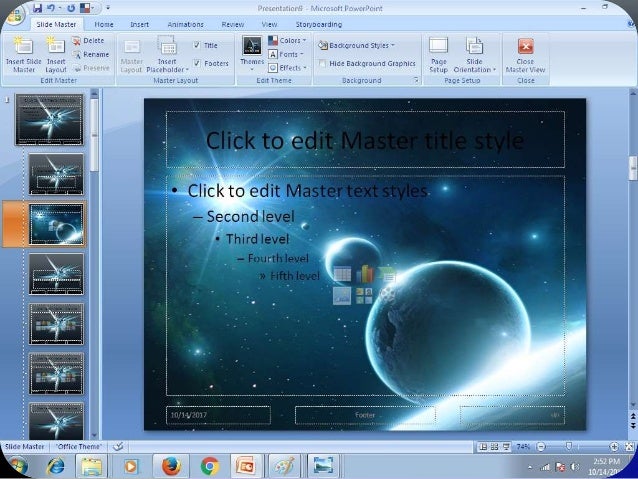The height and width of the screenshot is (479, 638).
Task: Open Paint from the taskbar
Action: 284,466
